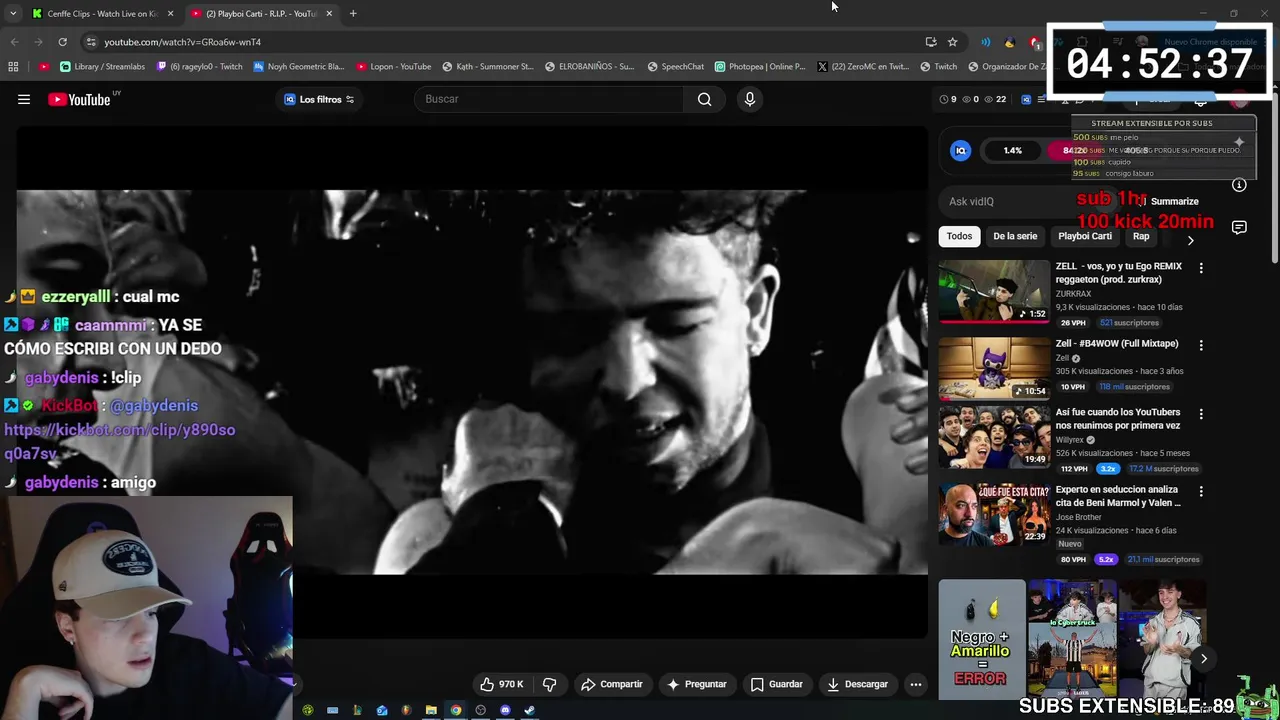The image size is (1280, 720).
Task: Open a new browser tab
Action: coord(353,13)
